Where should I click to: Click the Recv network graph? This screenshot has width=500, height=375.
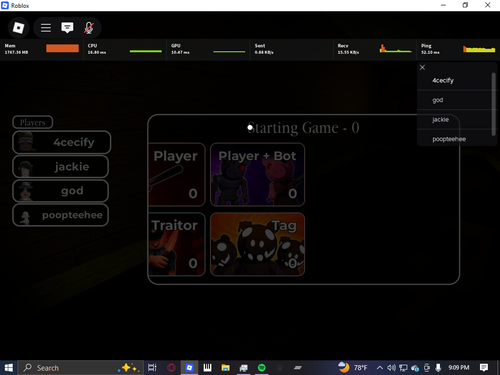pos(396,49)
